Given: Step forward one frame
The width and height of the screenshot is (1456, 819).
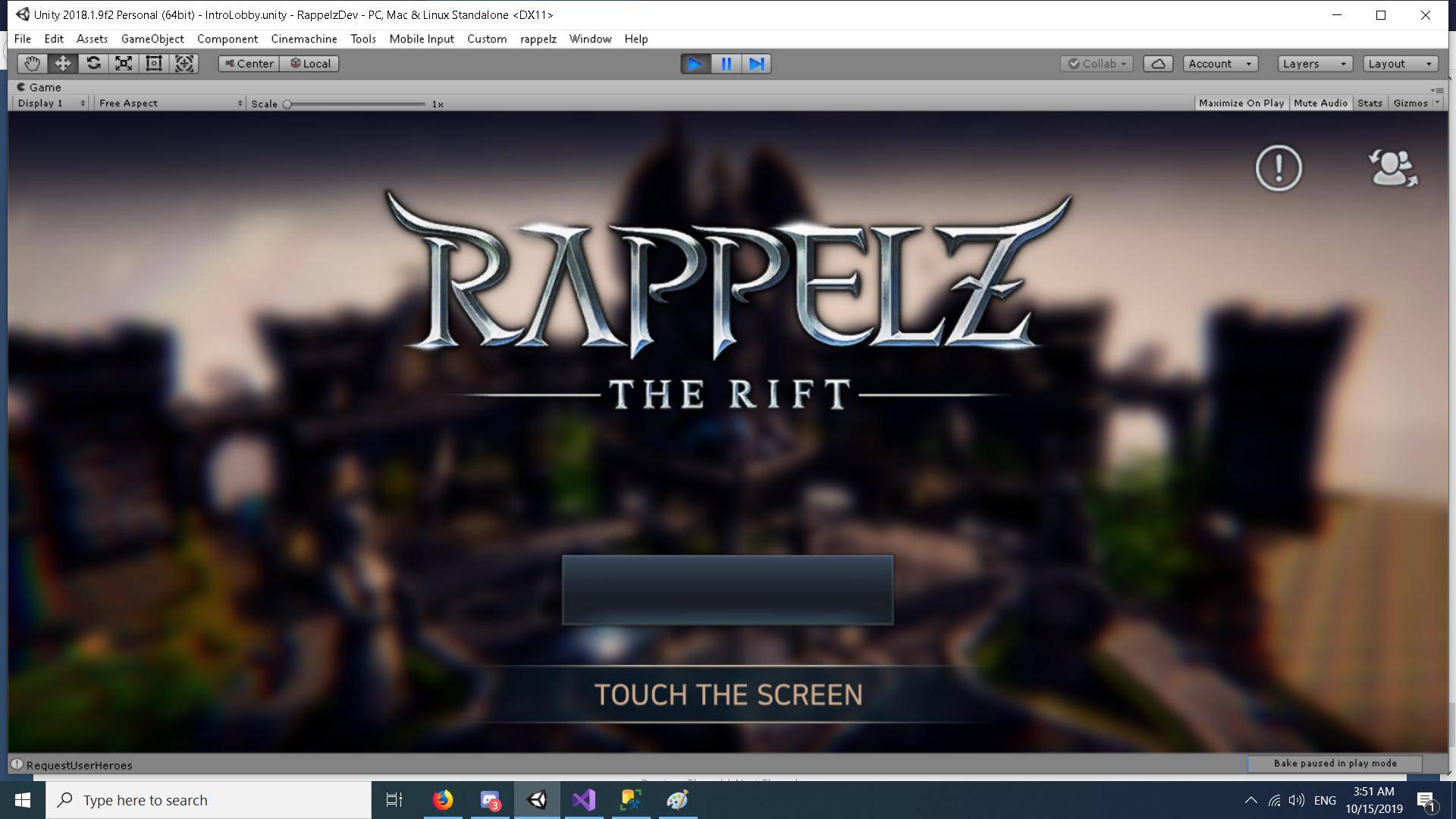Looking at the screenshot, I should (x=756, y=64).
